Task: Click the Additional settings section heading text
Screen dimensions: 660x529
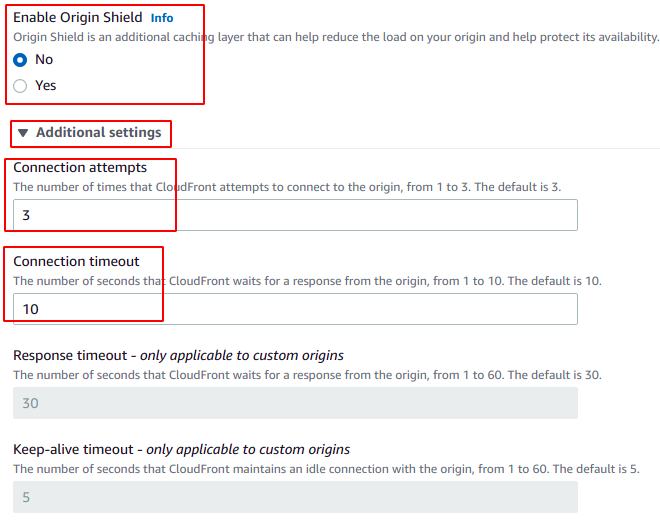Action: point(98,133)
